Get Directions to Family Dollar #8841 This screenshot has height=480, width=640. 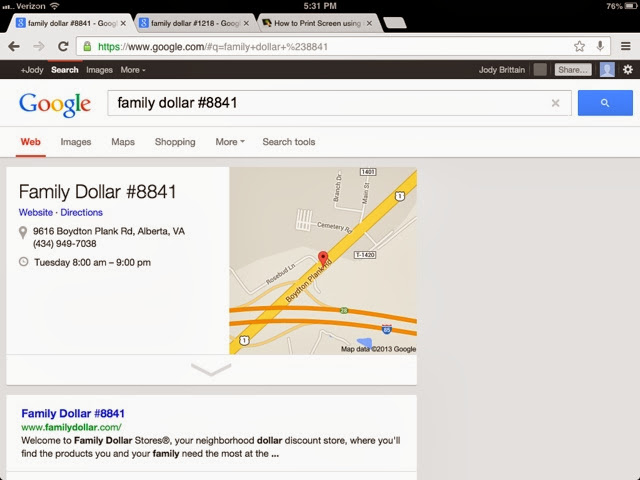(x=81, y=212)
